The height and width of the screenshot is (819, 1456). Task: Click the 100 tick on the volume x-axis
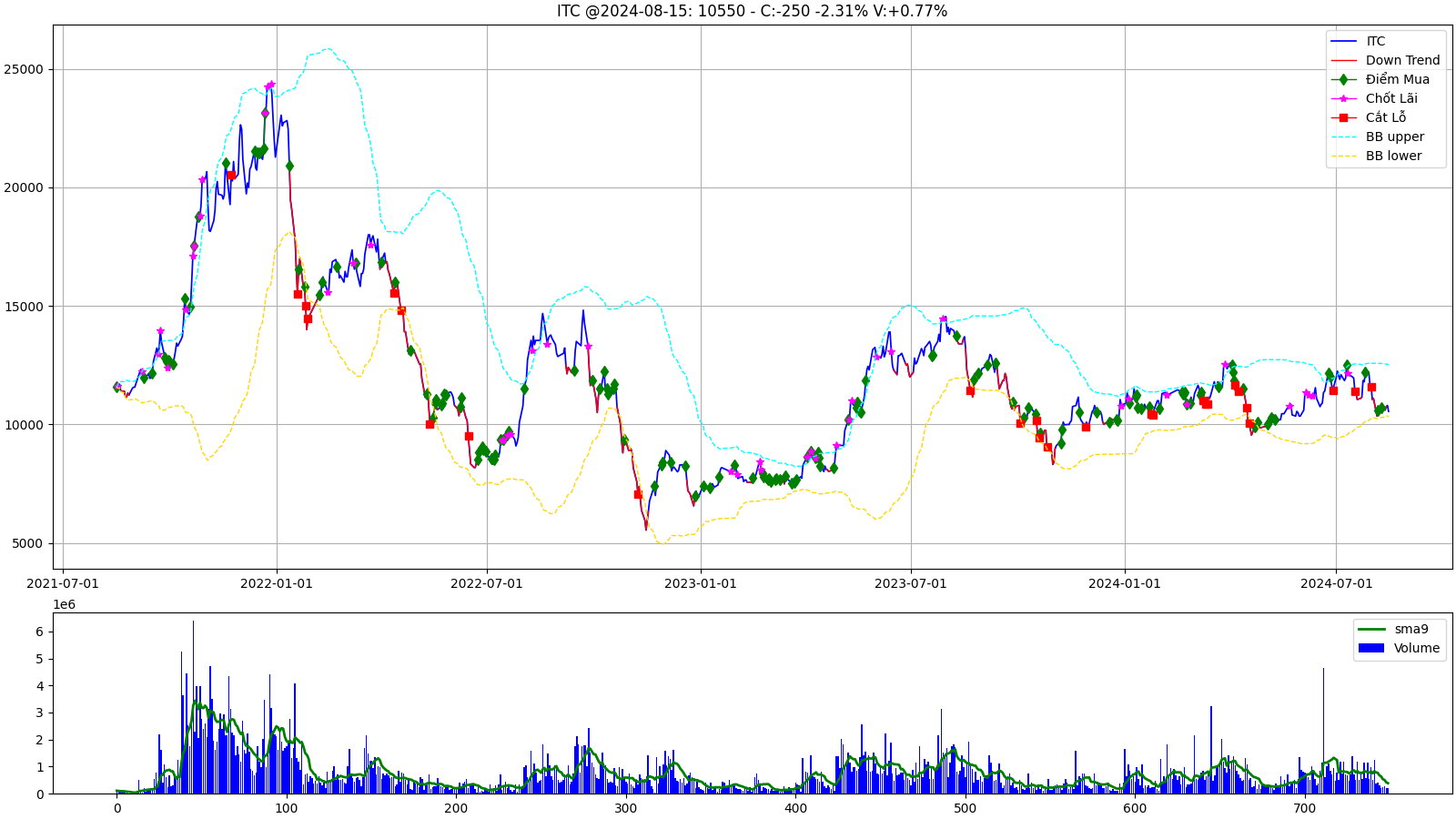287,808
